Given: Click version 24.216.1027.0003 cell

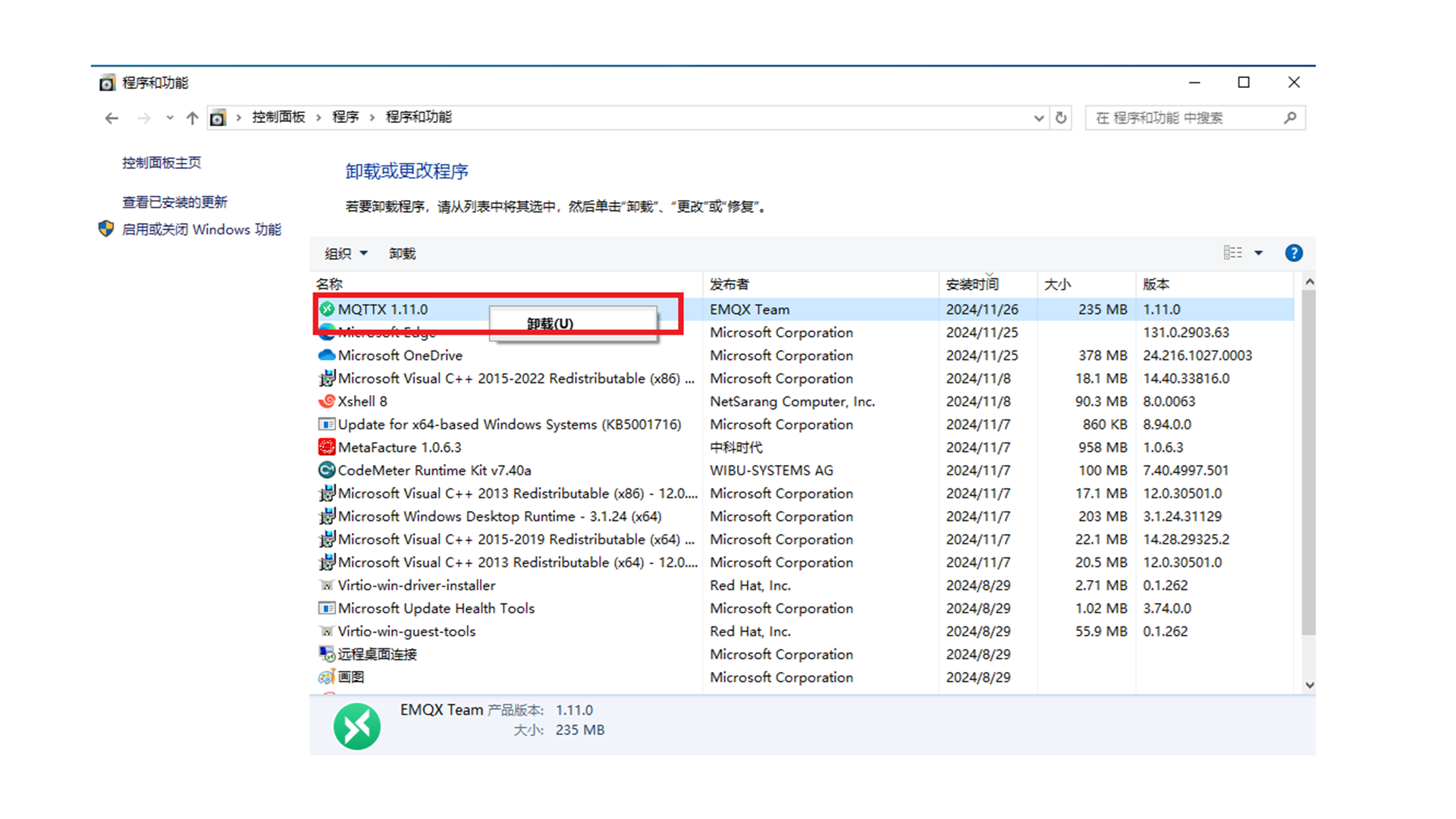Looking at the screenshot, I should [x=1197, y=355].
